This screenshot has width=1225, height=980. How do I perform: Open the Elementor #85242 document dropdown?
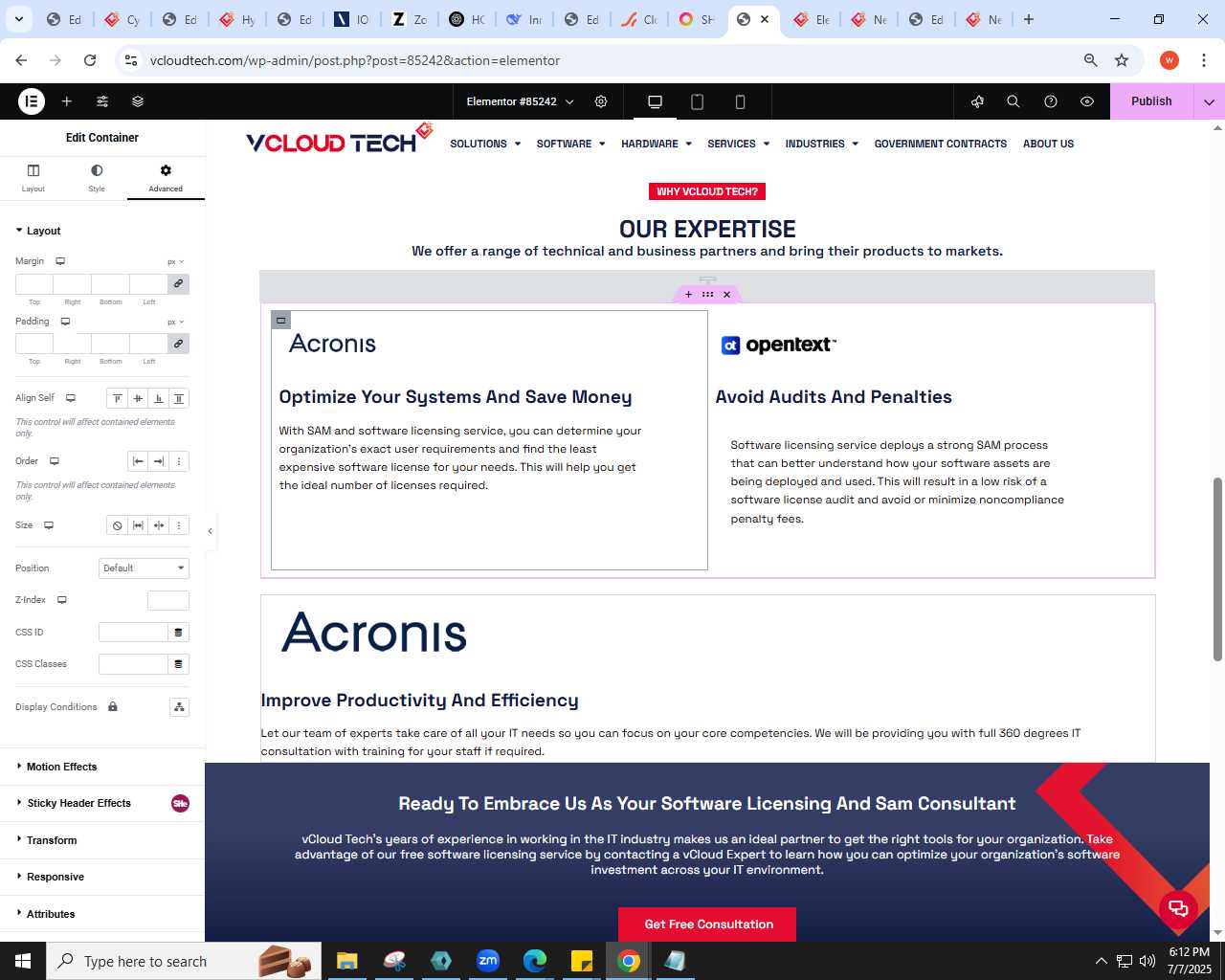pyautogui.click(x=520, y=101)
